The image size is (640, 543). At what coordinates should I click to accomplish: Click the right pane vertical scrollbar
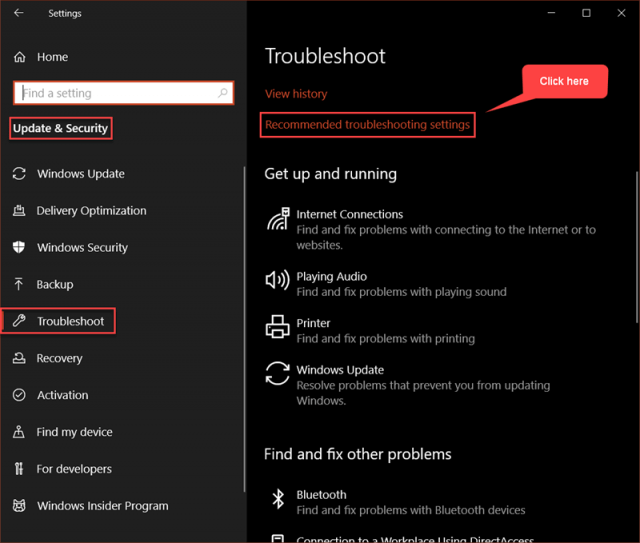coord(637,247)
